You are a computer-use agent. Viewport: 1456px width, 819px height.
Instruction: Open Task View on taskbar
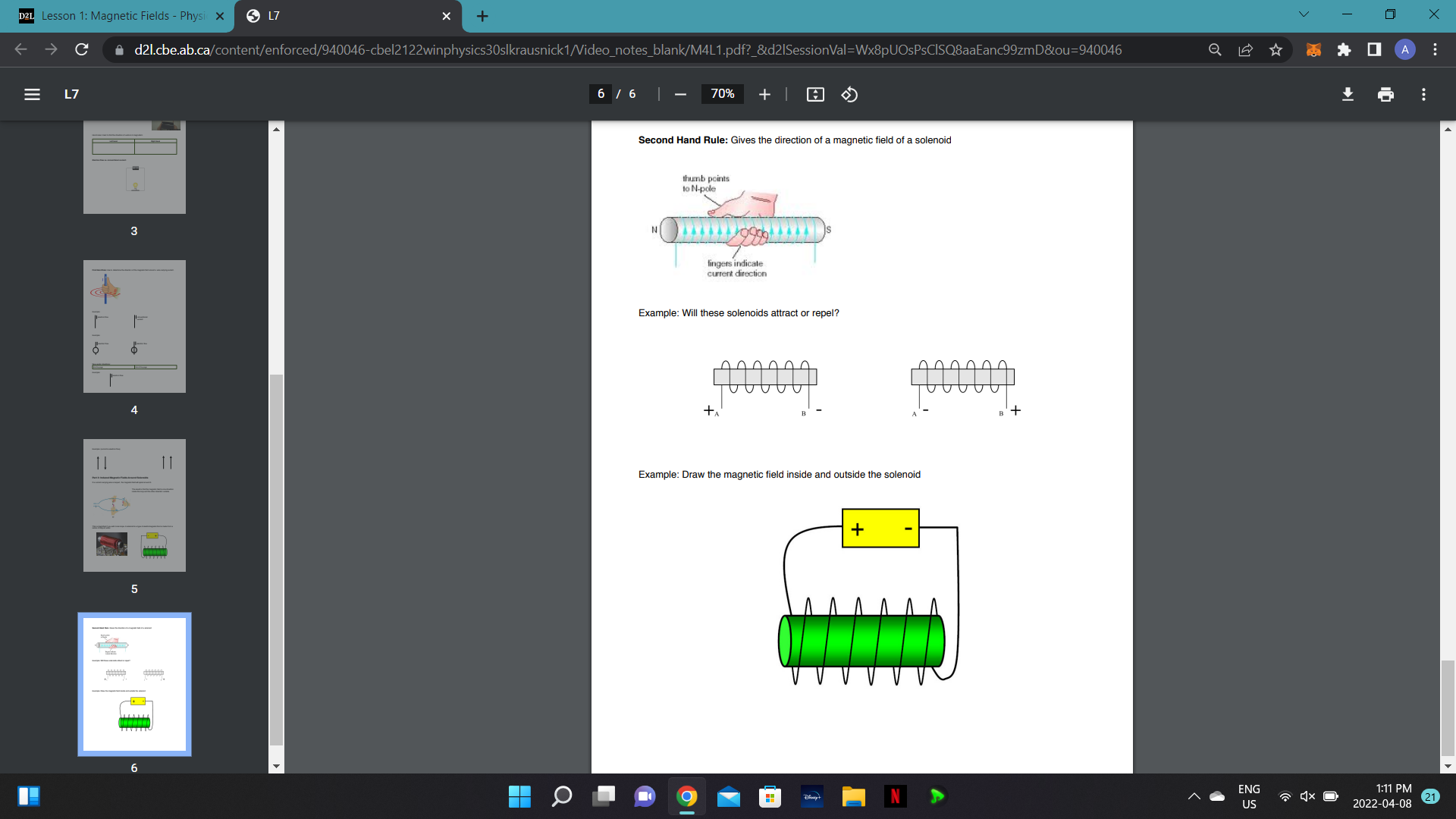(x=604, y=796)
